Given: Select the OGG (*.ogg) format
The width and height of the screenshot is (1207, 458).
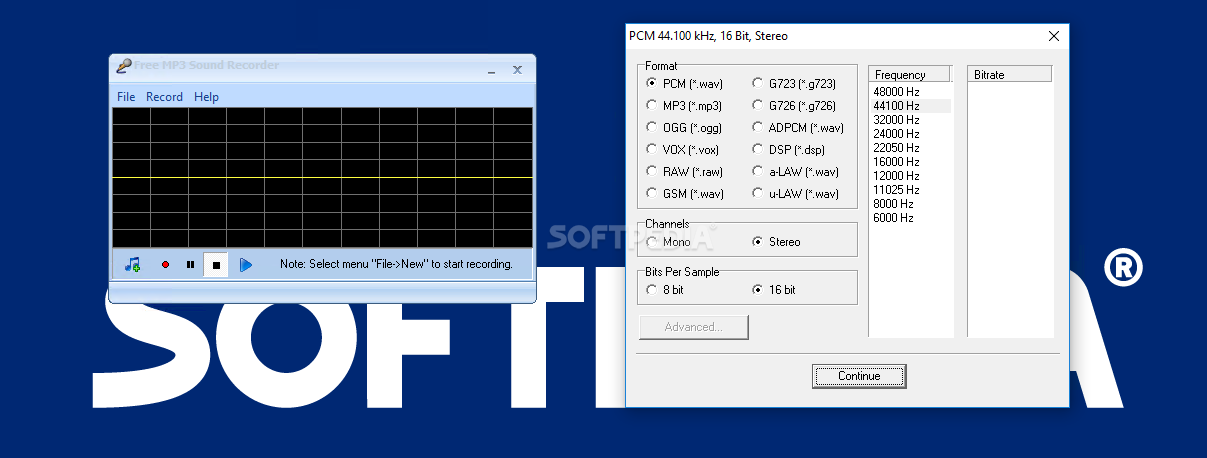Looking at the screenshot, I should [x=684, y=128].
